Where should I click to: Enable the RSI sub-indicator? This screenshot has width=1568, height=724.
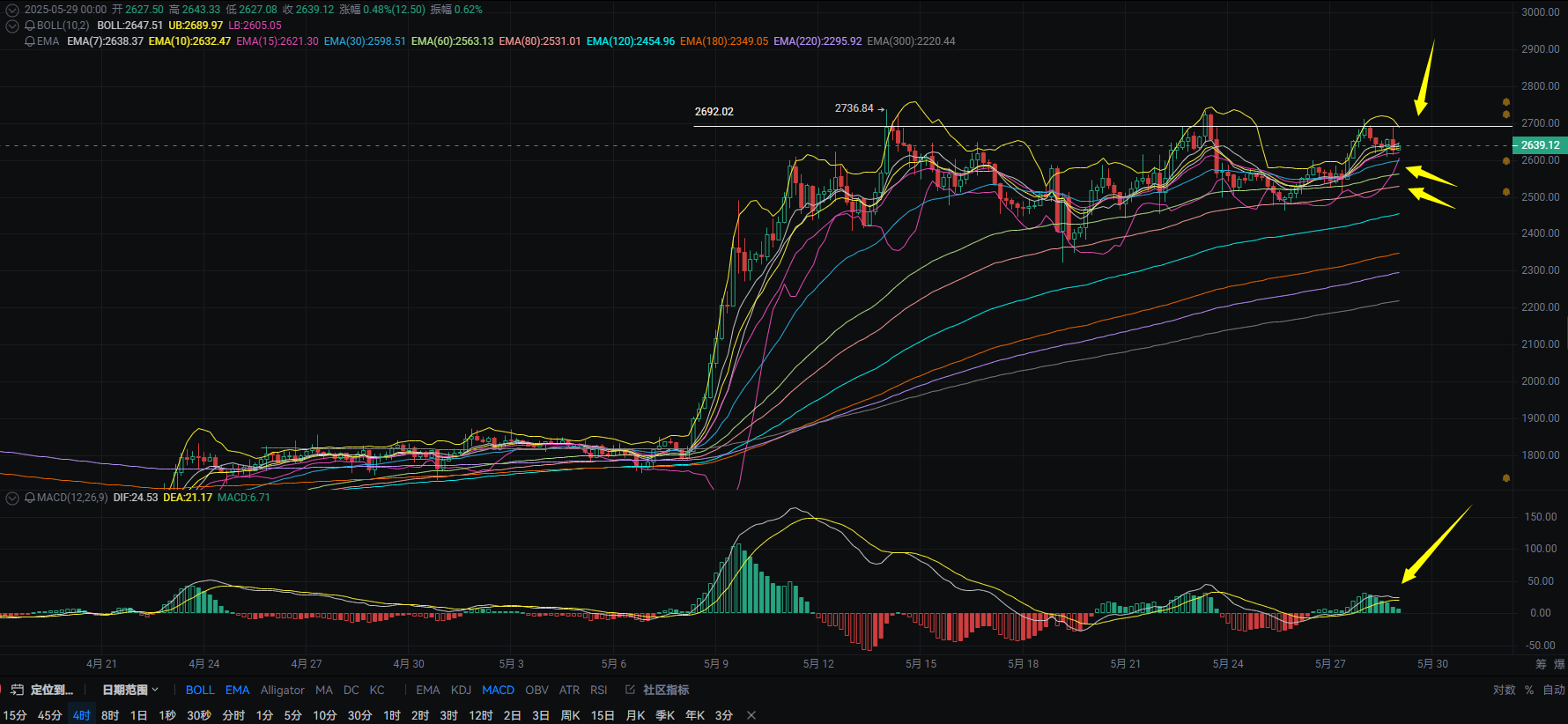[x=599, y=690]
